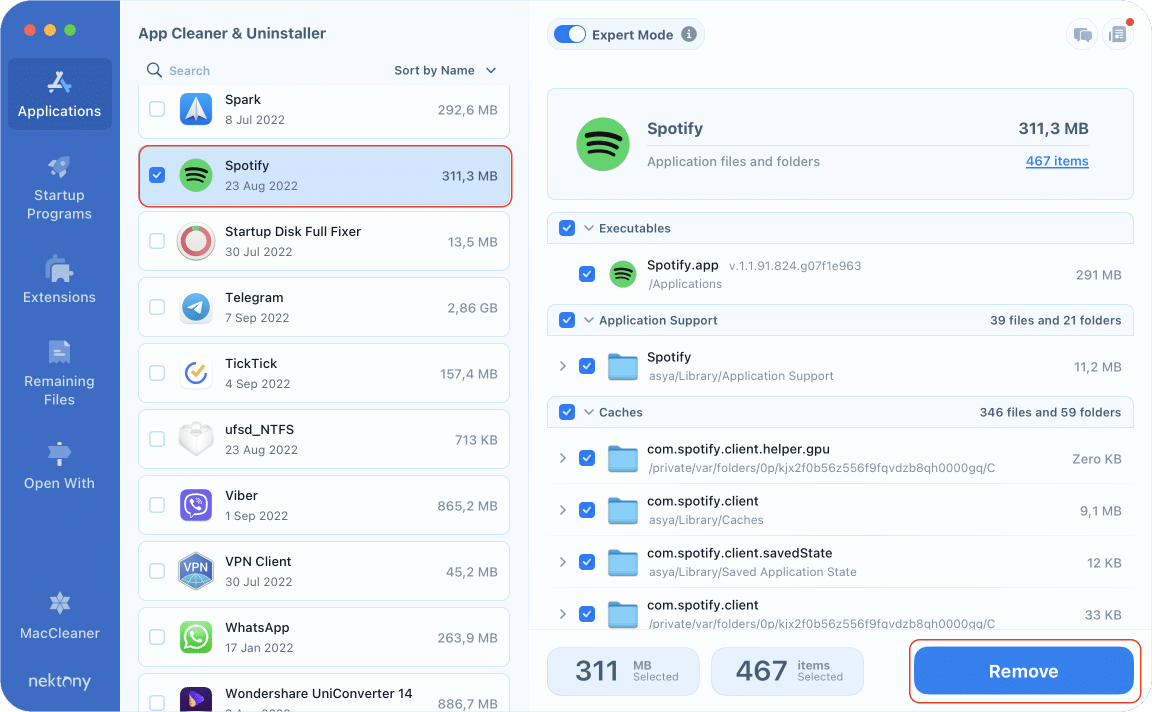Expand the com.spotify.client.helper.gpu folder
This screenshot has width=1152, height=712.
coord(563,458)
